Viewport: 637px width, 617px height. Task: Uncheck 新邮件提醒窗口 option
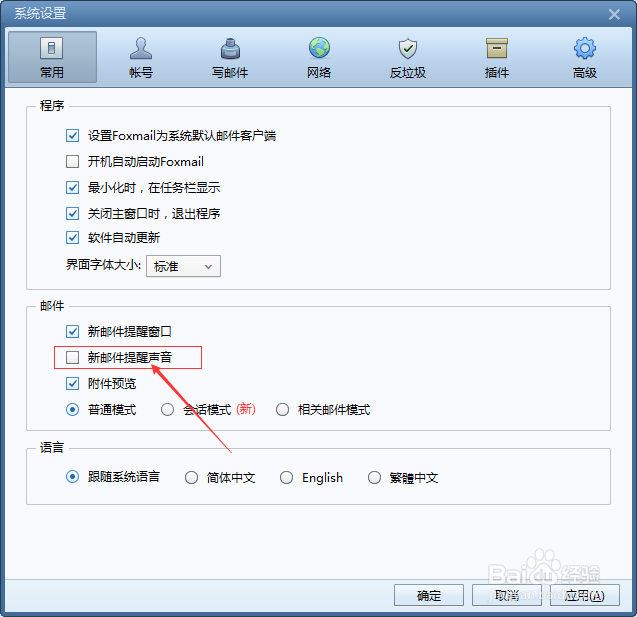[72, 331]
